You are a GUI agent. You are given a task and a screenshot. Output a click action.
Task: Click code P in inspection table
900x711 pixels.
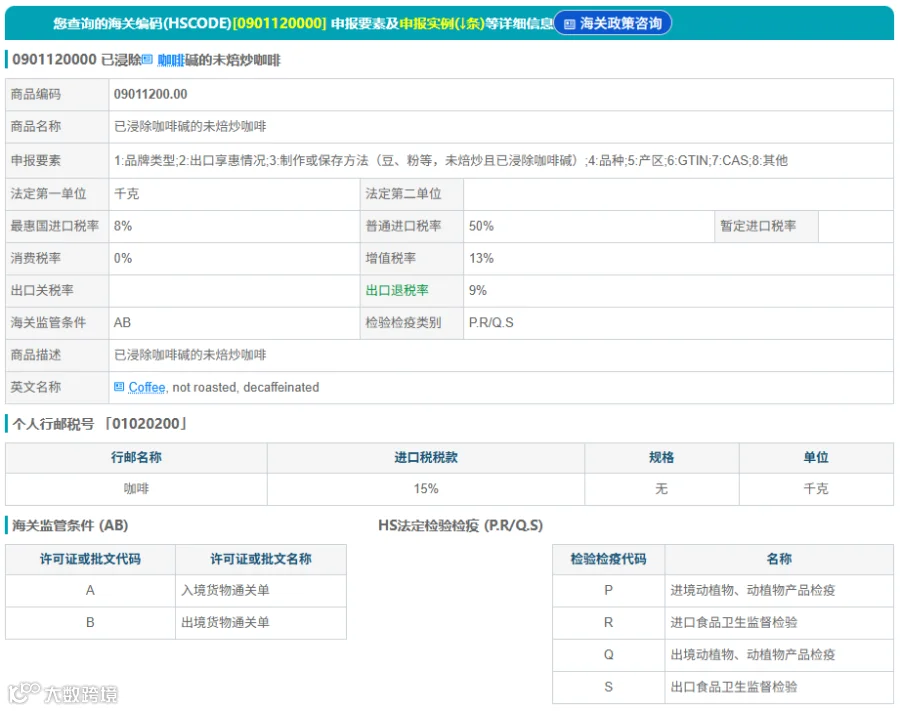(x=608, y=590)
